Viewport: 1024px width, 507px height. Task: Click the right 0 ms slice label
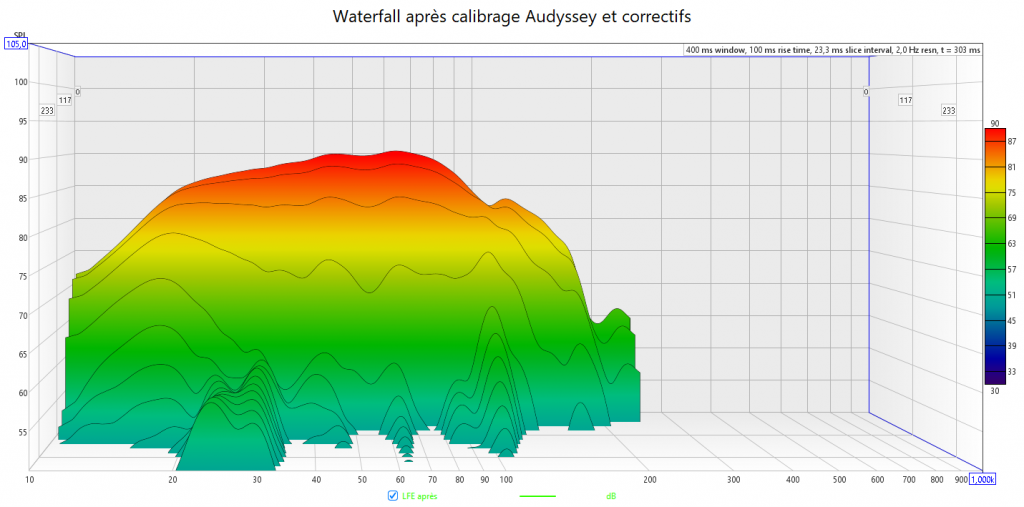tap(866, 92)
